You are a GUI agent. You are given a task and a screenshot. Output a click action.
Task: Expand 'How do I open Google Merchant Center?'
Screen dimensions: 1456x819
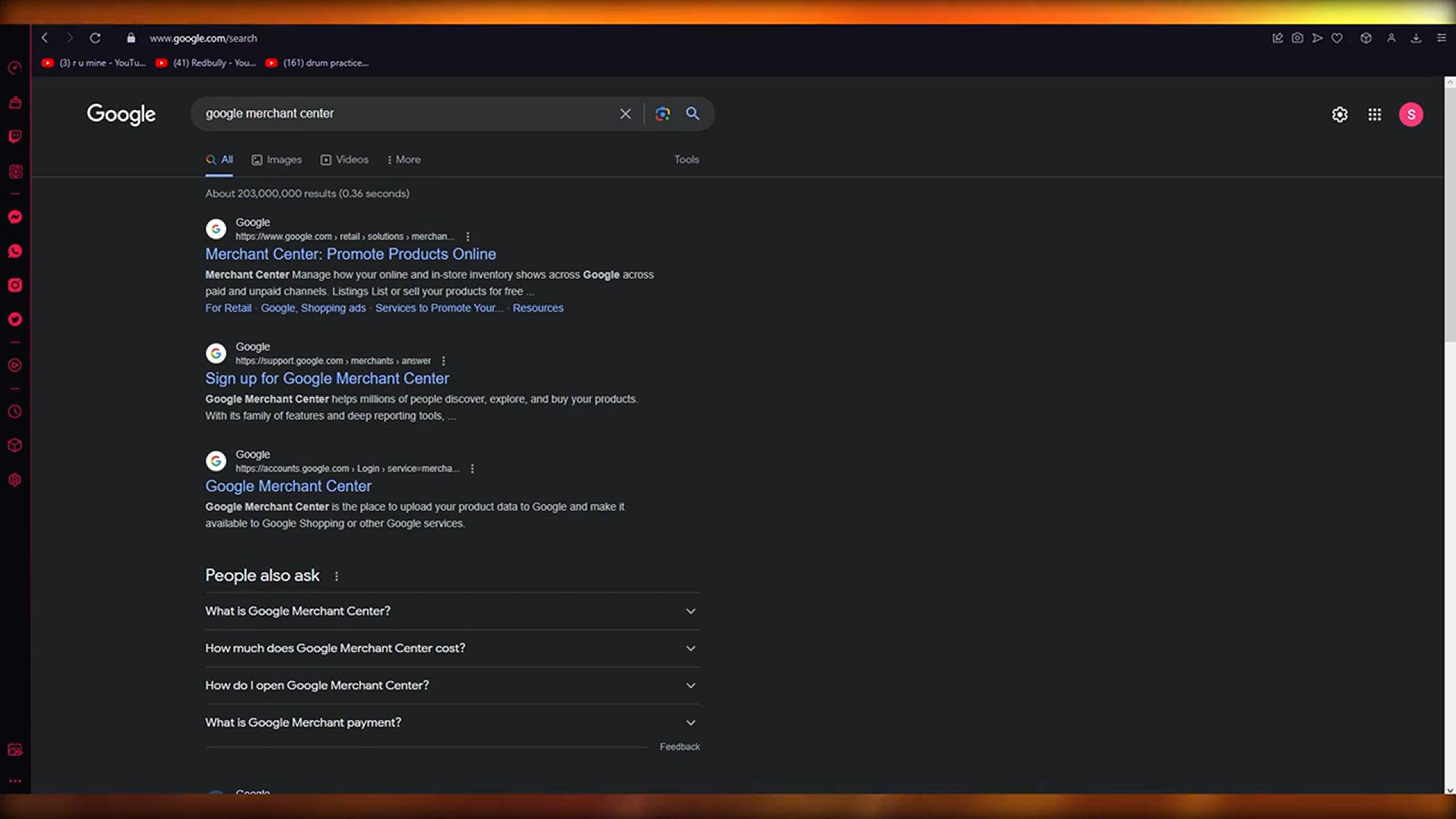pos(452,686)
